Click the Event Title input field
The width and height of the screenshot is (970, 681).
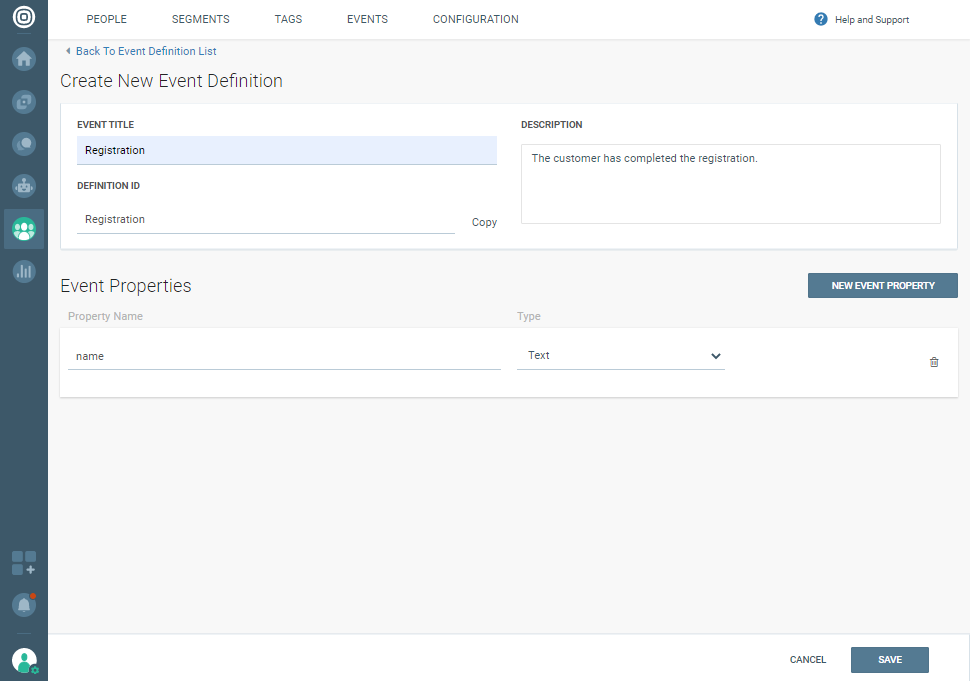(286, 150)
